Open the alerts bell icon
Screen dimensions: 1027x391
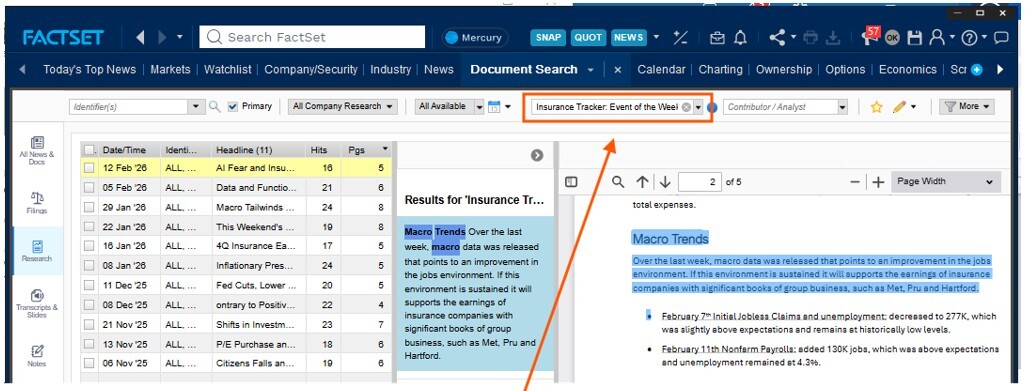[740, 38]
